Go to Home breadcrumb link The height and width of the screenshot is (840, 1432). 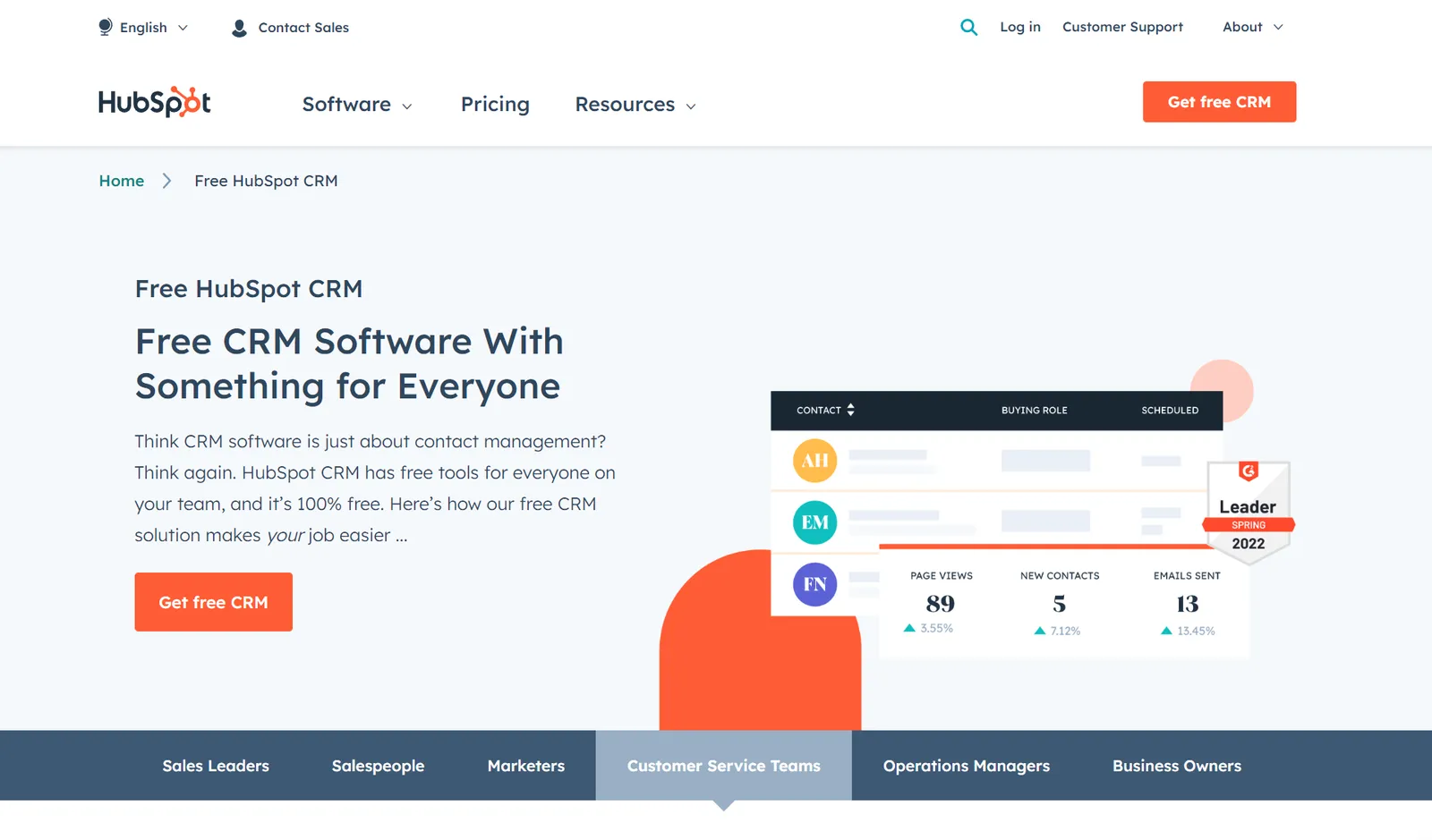tap(122, 181)
